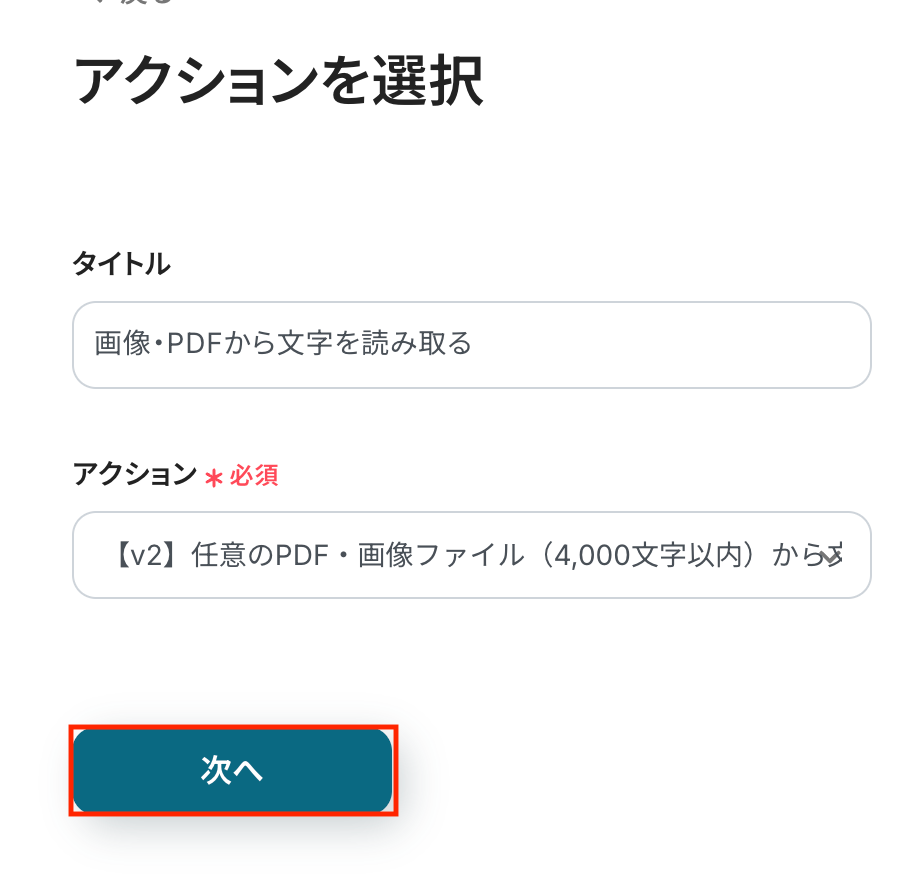Click the アクションを選択 heading
922x878 pixels.
[278, 82]
